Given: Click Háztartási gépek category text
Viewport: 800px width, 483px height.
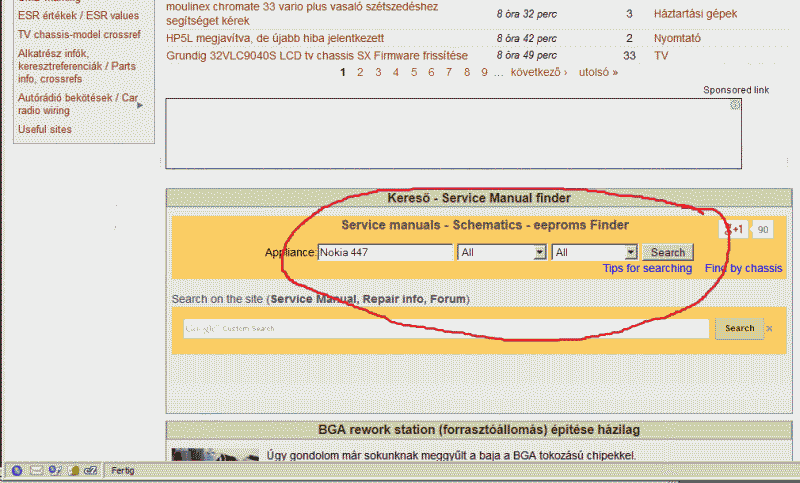Looking at the screenshot, I should point(695,14).
